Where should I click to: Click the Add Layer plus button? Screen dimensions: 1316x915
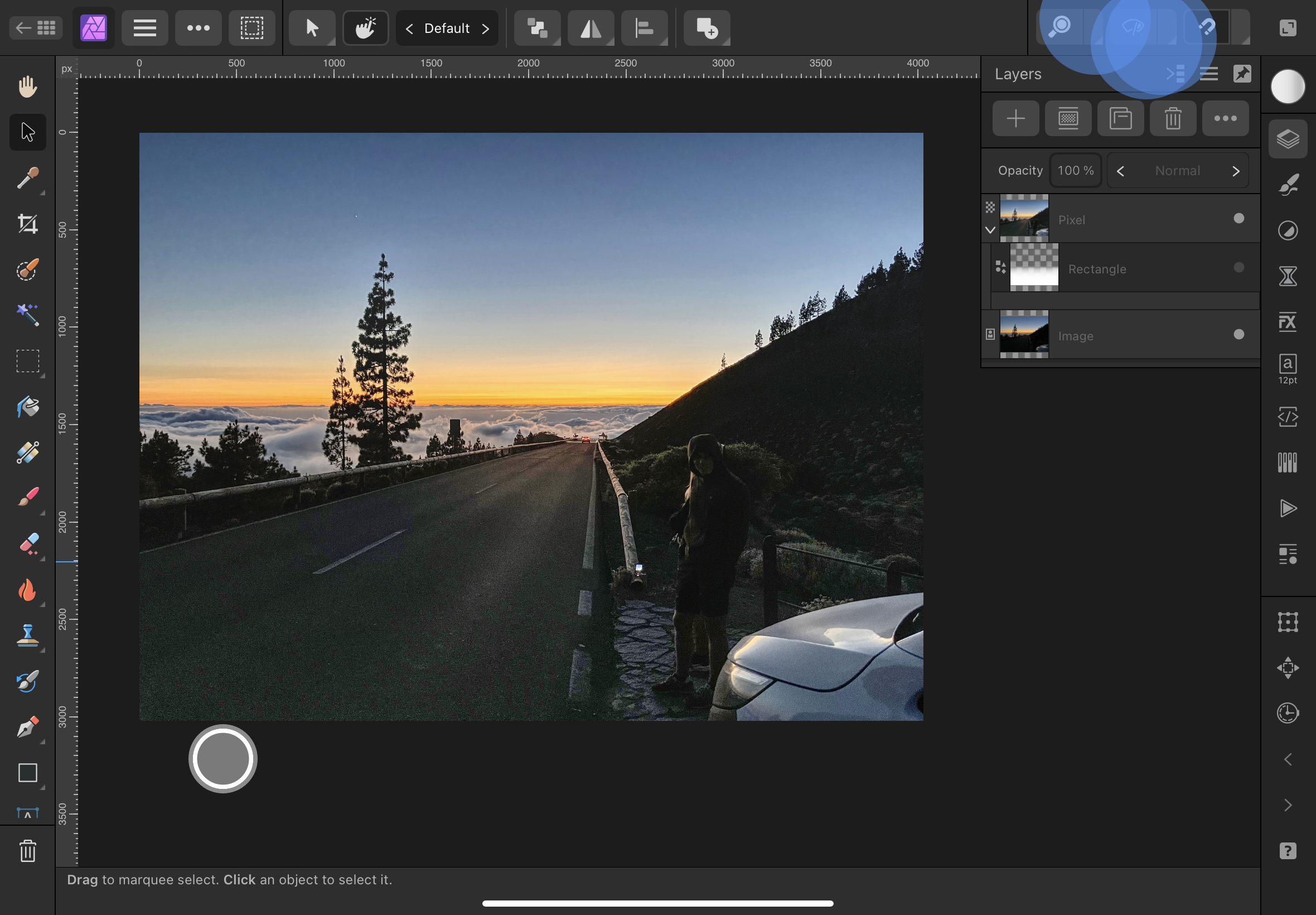[x=1015, y=118]
